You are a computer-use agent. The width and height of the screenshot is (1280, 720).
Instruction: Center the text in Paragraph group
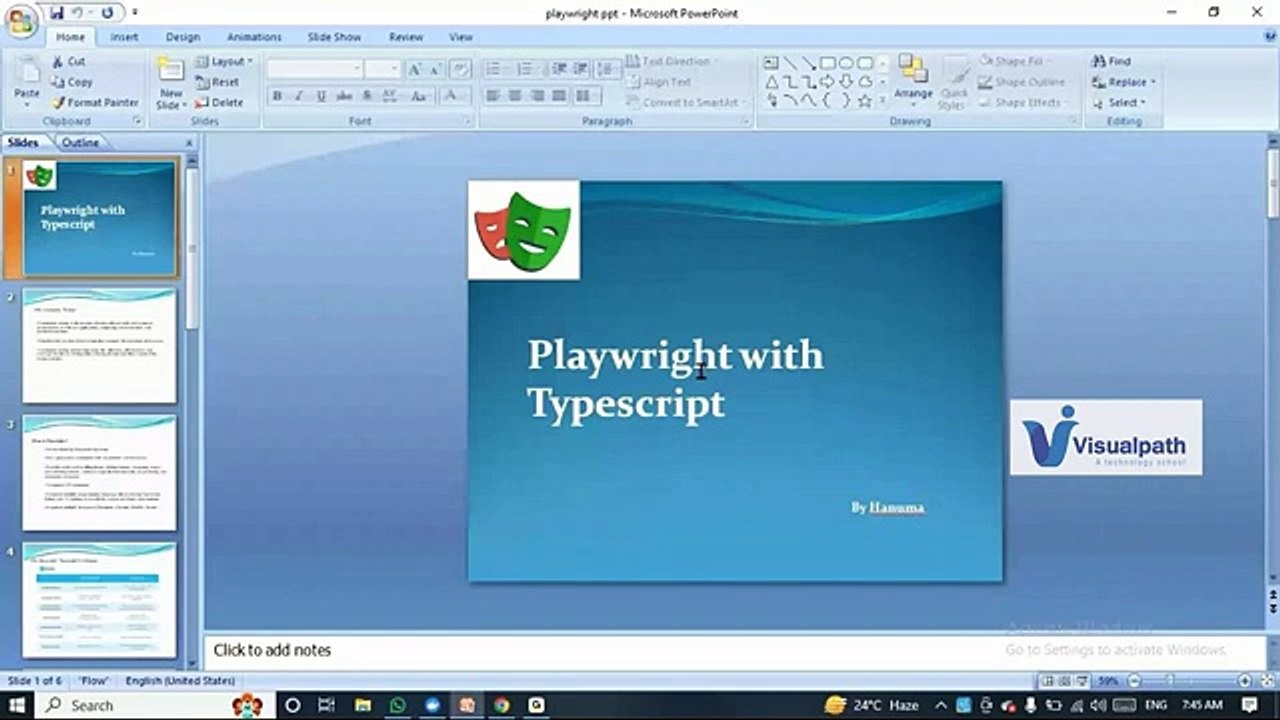coord(515,96)
